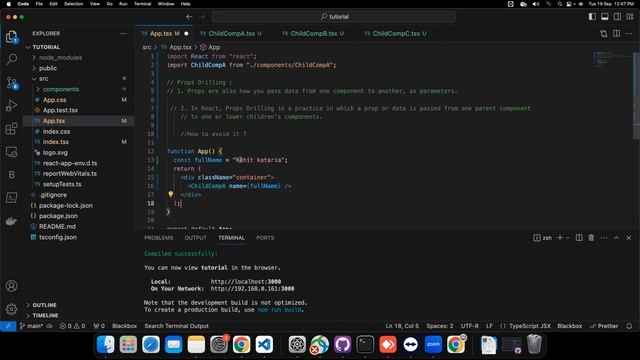Click the remote window indicator in status bar
The image size is (640, 360).
(x=8, y=326)
